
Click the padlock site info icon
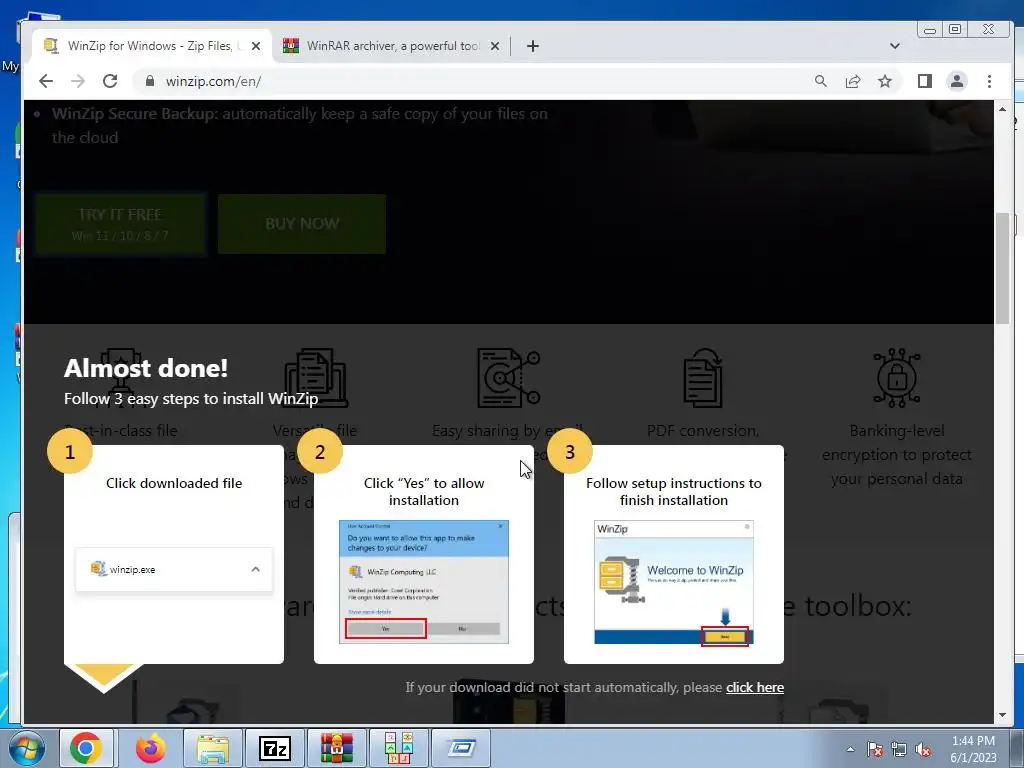(x=150, y=81)
